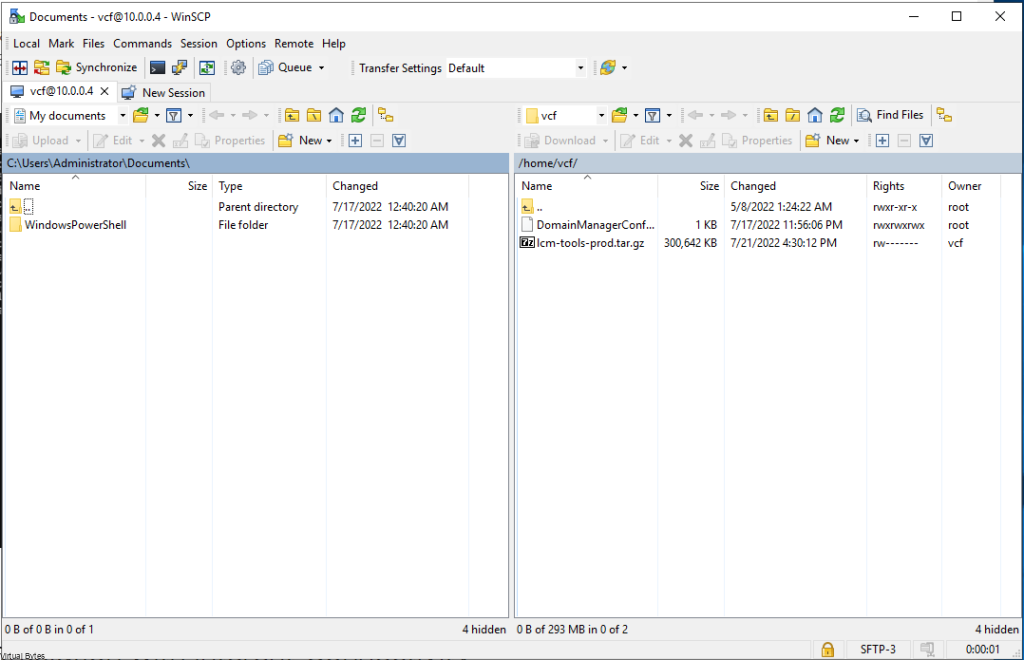This screenshot has height=660, width=1024.
Task: Go to remote root directory icon
Action: coord(793,116)
